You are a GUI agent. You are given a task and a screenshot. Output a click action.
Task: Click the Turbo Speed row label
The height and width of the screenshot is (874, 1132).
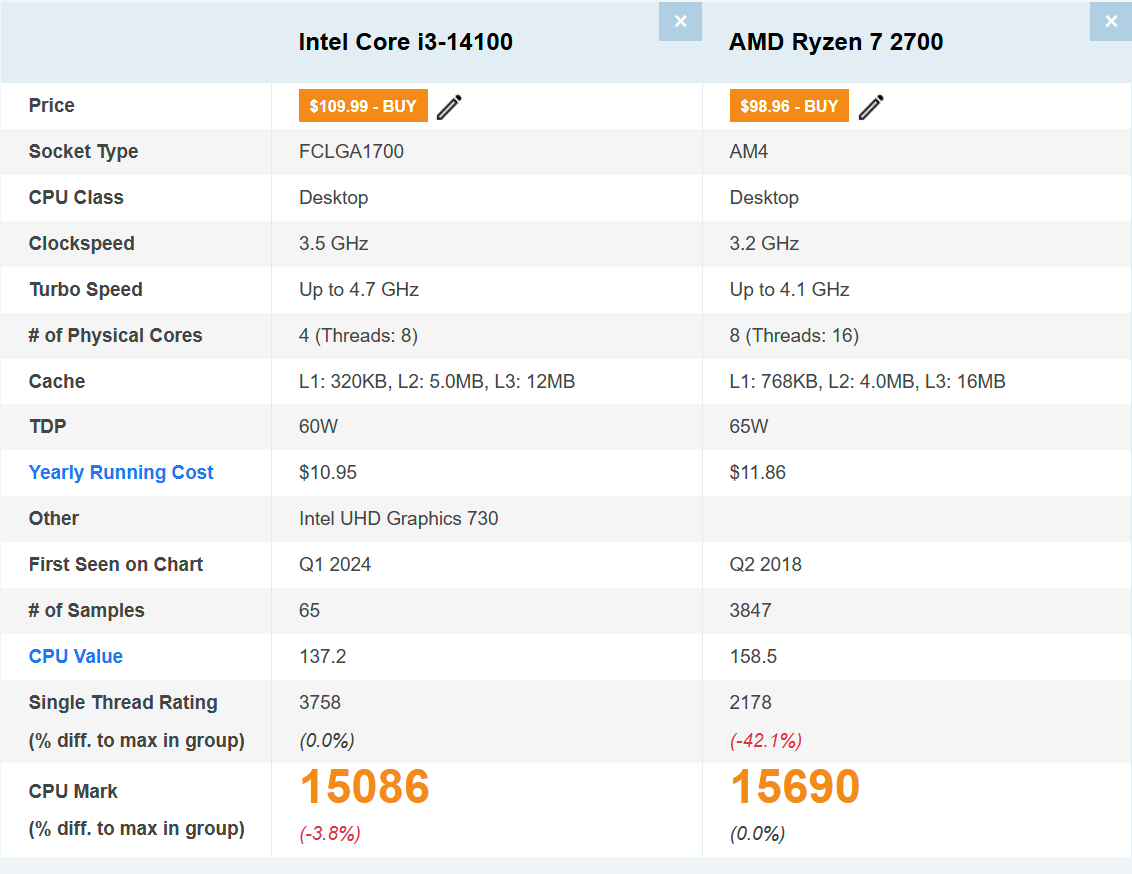[85, 289]
